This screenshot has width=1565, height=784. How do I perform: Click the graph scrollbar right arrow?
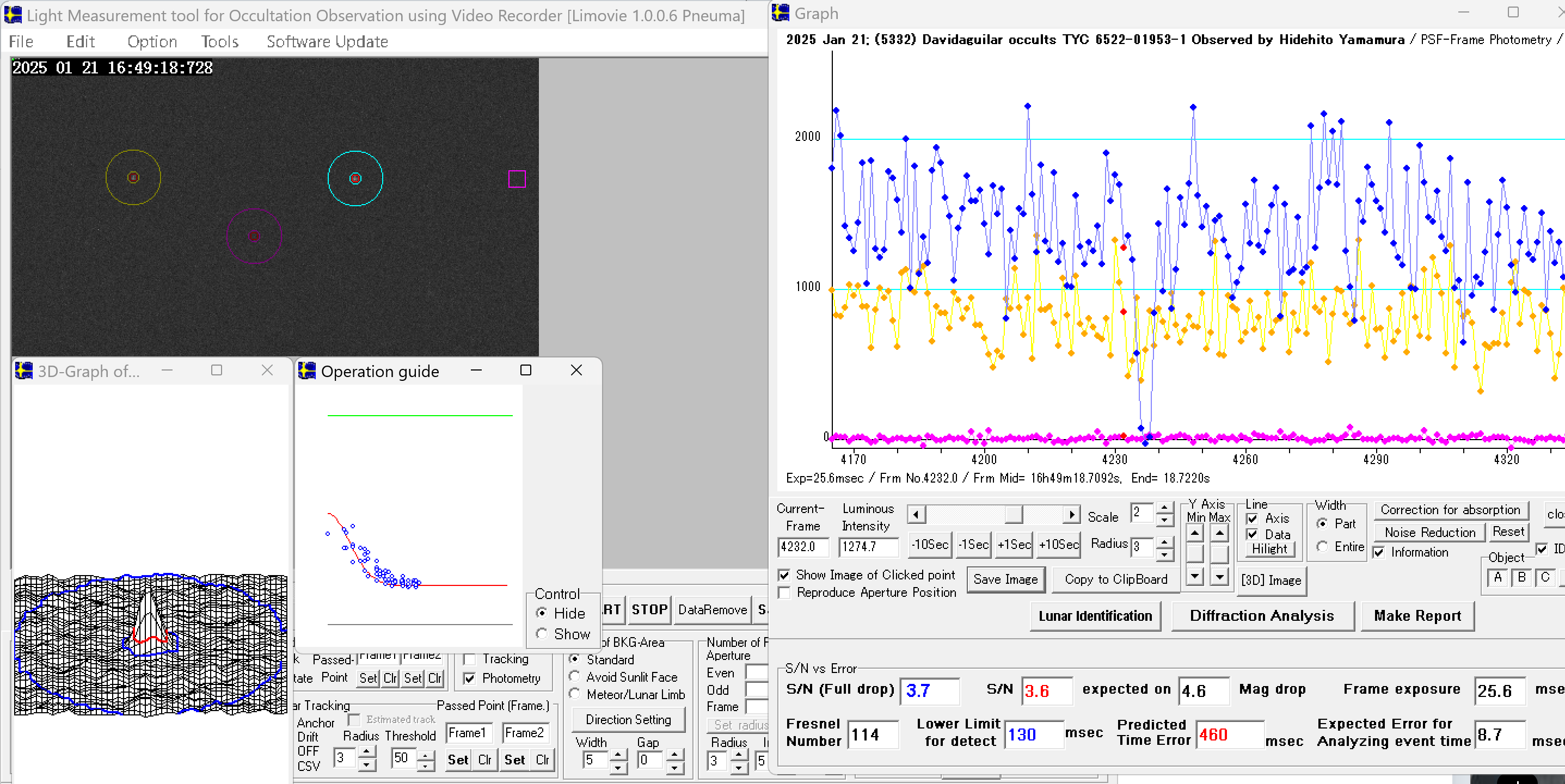click(1072, 515)
